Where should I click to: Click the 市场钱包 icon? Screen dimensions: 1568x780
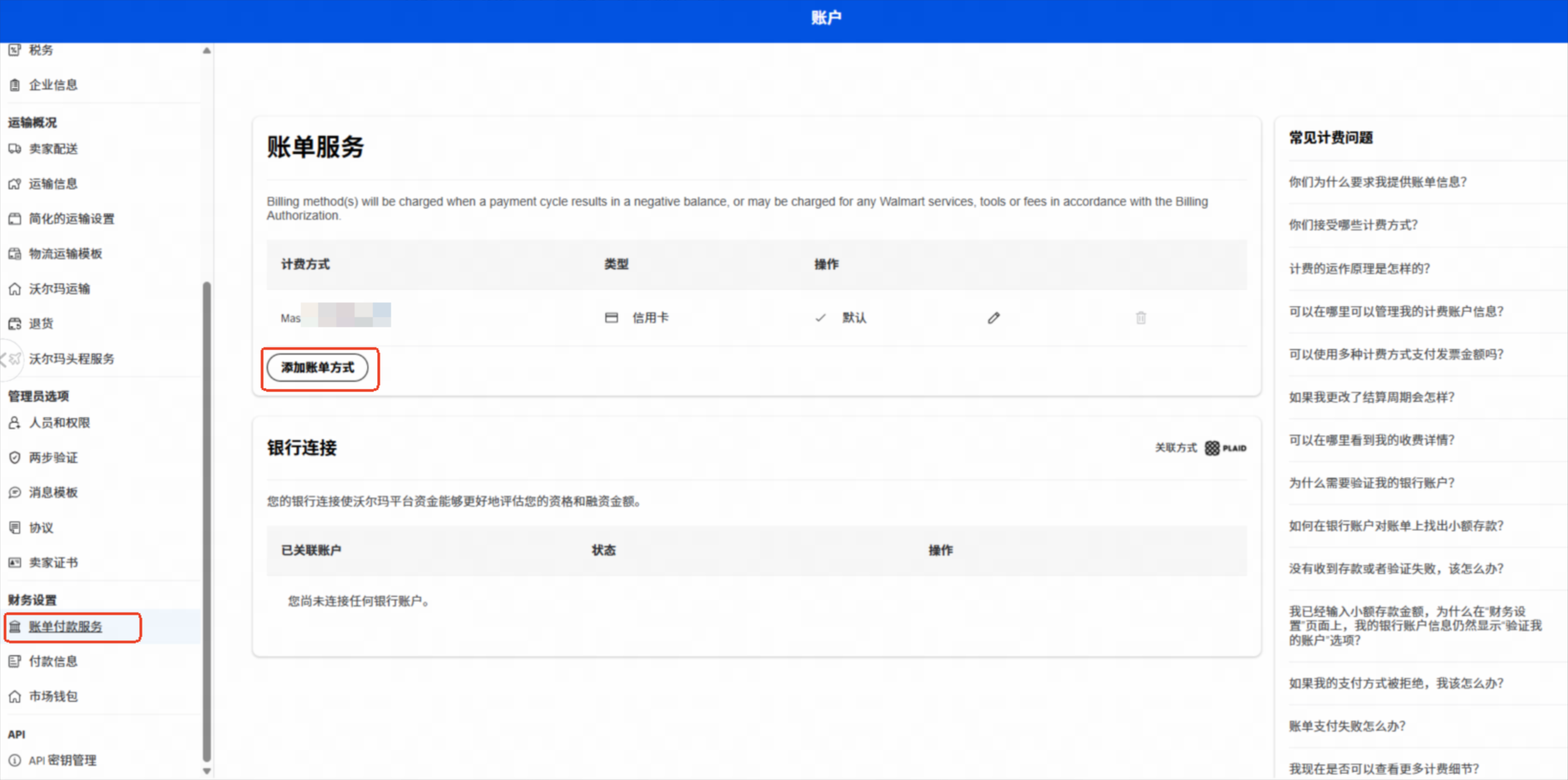[15, 696]
